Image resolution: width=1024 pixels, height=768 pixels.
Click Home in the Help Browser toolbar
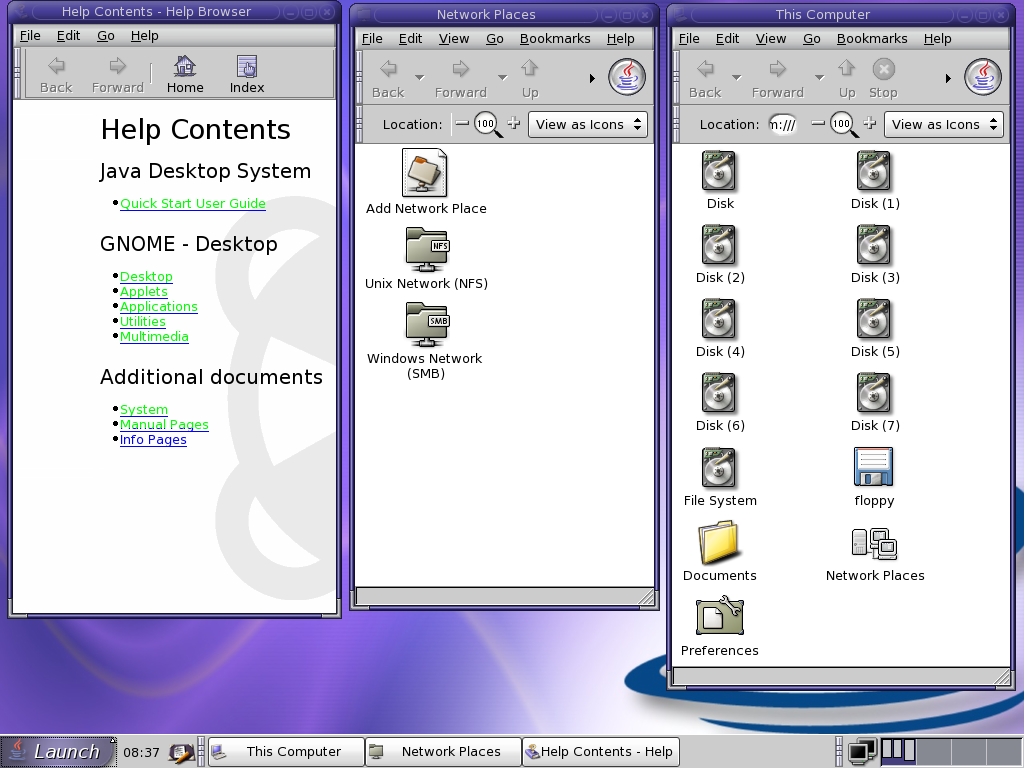185,74
